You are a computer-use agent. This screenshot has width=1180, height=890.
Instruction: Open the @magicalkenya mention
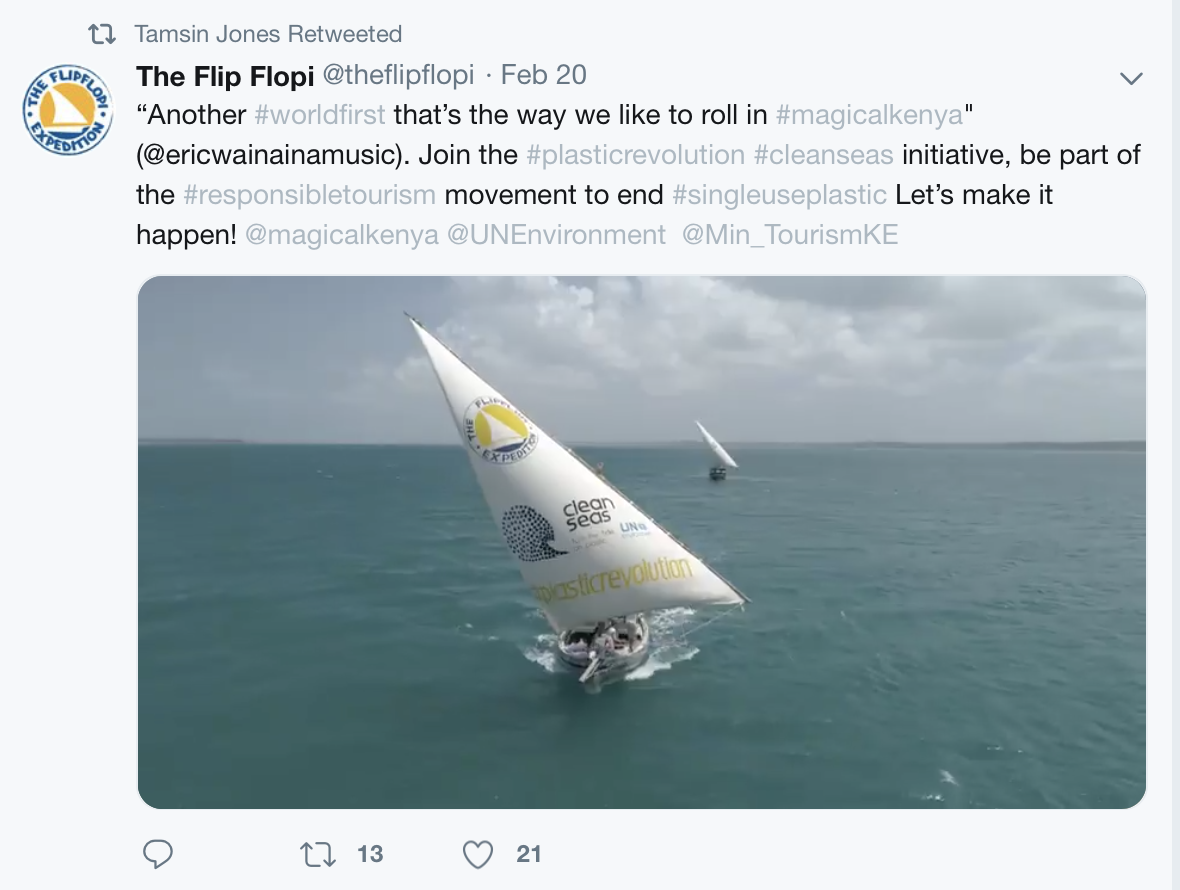pos(342,235)
